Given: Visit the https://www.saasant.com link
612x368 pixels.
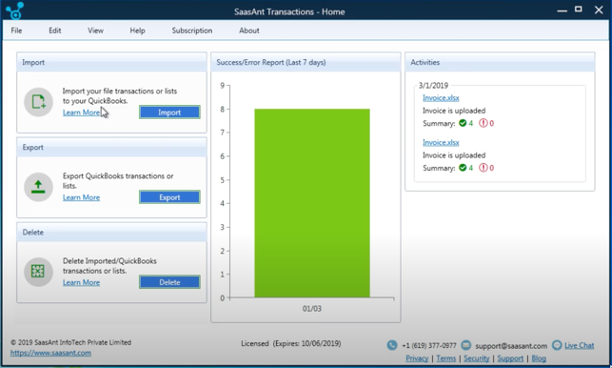Looking at the screenshot, I should pyautogui.click(x=51, y=353).
